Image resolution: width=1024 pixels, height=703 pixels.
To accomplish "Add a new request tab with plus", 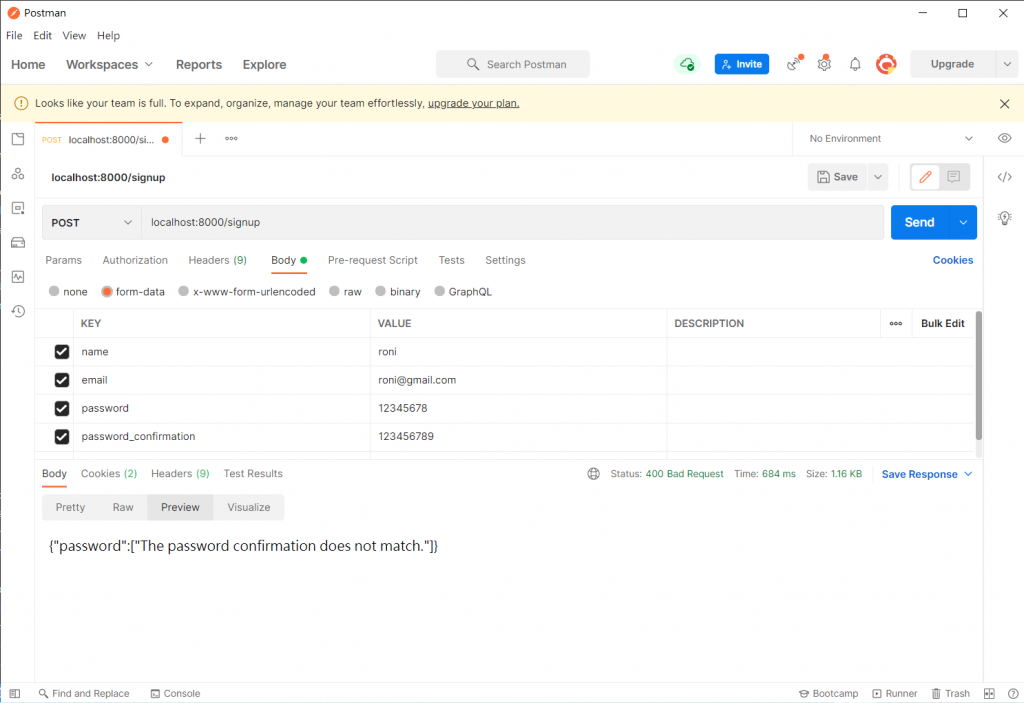I will pyautogui.click(x=200, y=139).
